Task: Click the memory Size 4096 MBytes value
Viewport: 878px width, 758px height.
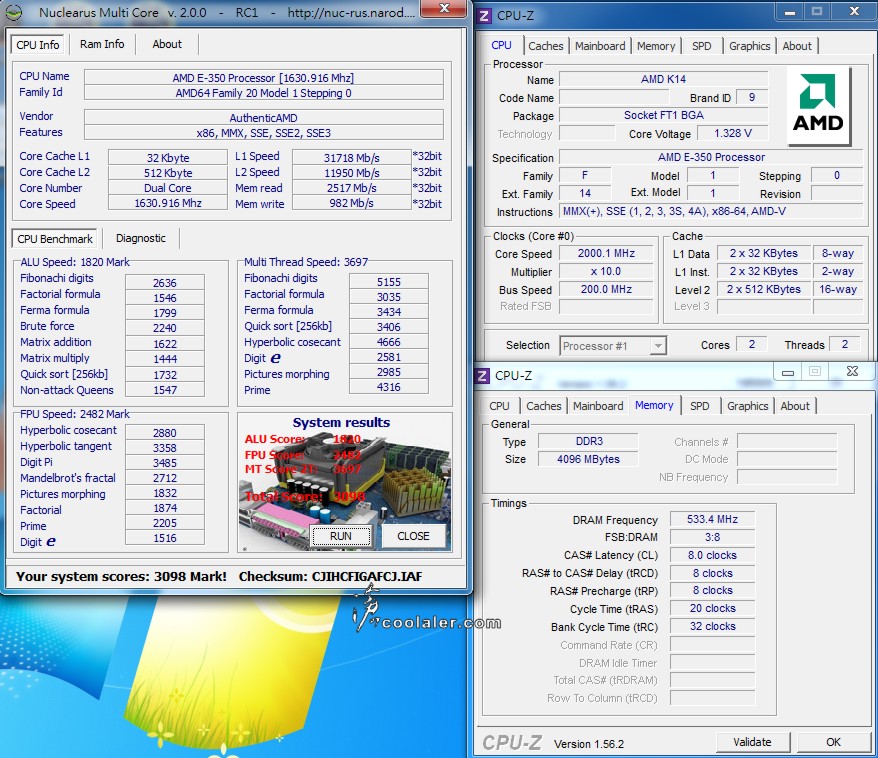Action: (588, 459)
